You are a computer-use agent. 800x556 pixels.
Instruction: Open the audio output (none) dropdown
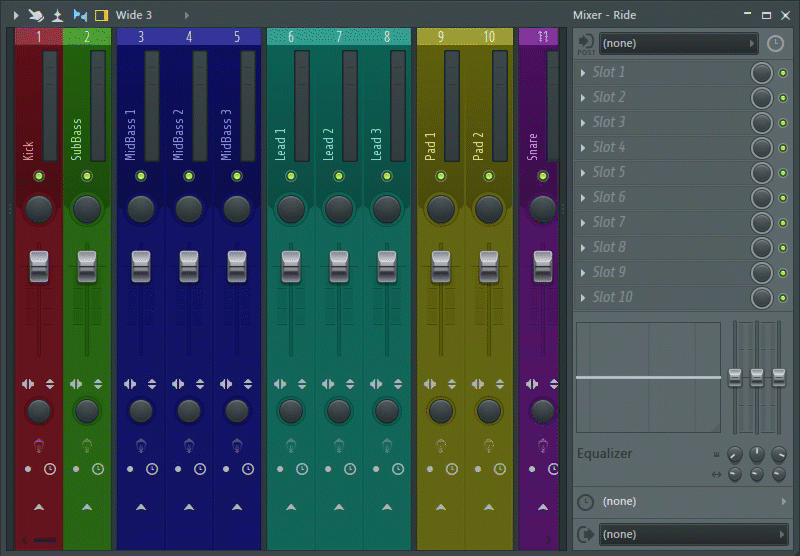click(x=694, y=534)
